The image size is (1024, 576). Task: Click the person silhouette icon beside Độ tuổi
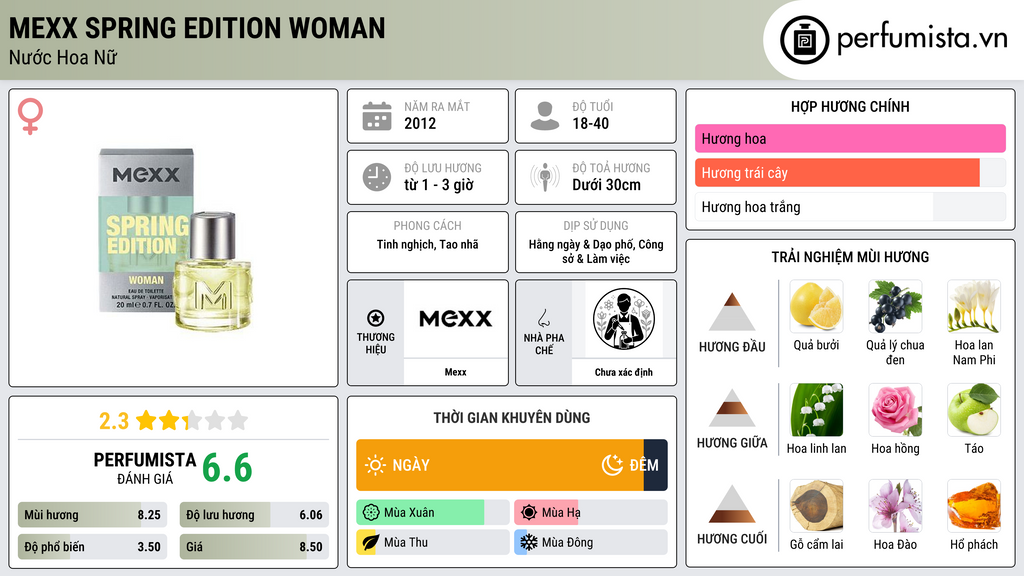click(545, 116)
